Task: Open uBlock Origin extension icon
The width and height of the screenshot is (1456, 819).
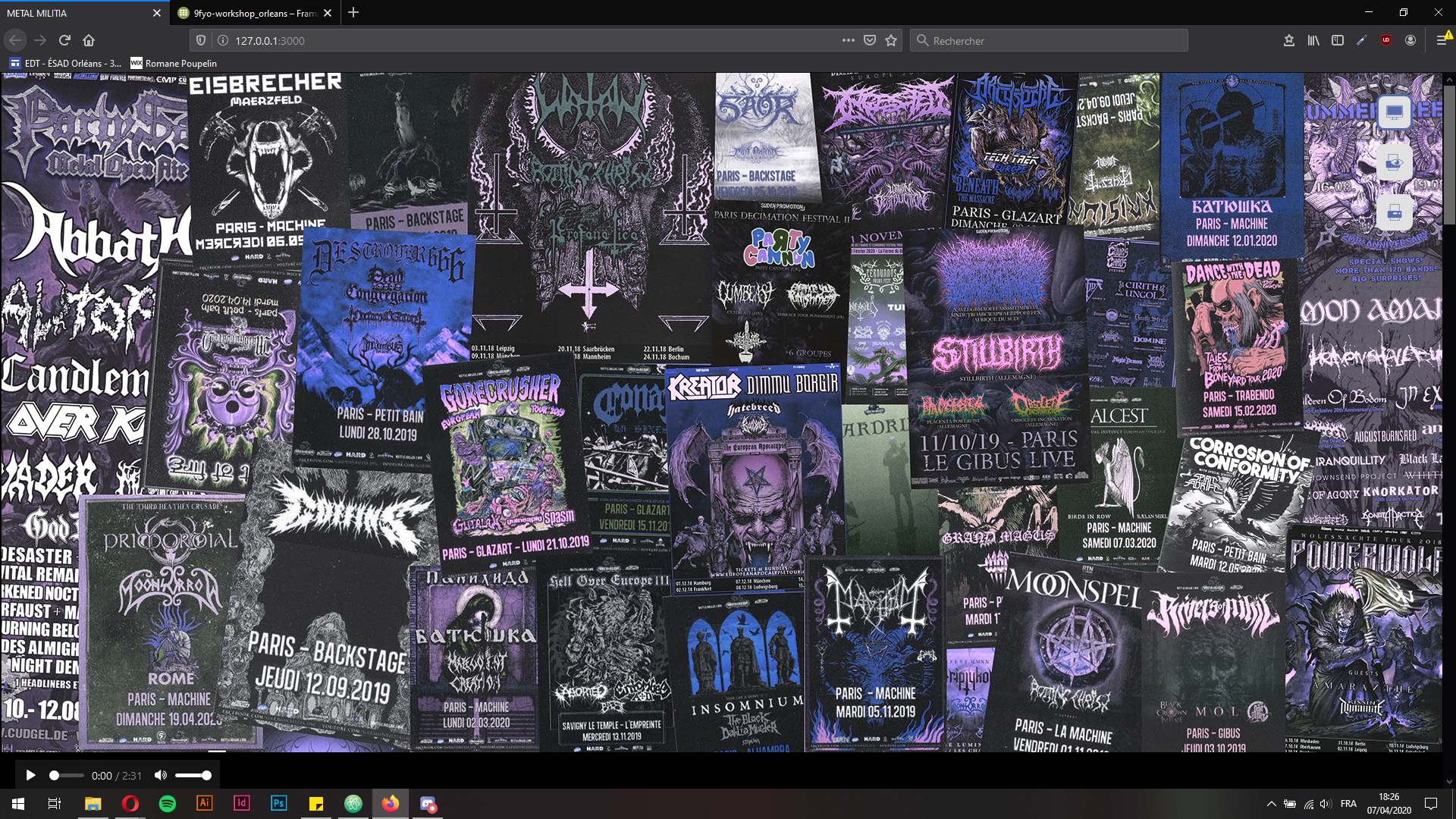Action: tap(1386, 40)
